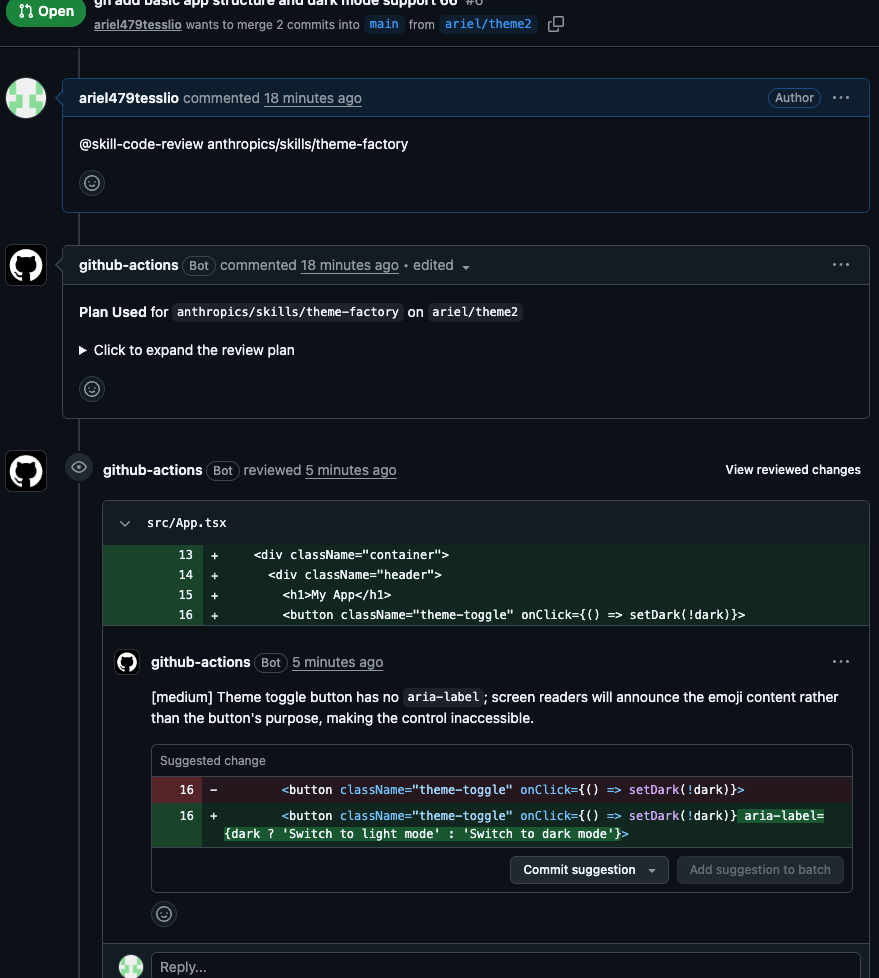
Task: Open ariel479tesslio profile link in merge header
Action: click(137, 24)
